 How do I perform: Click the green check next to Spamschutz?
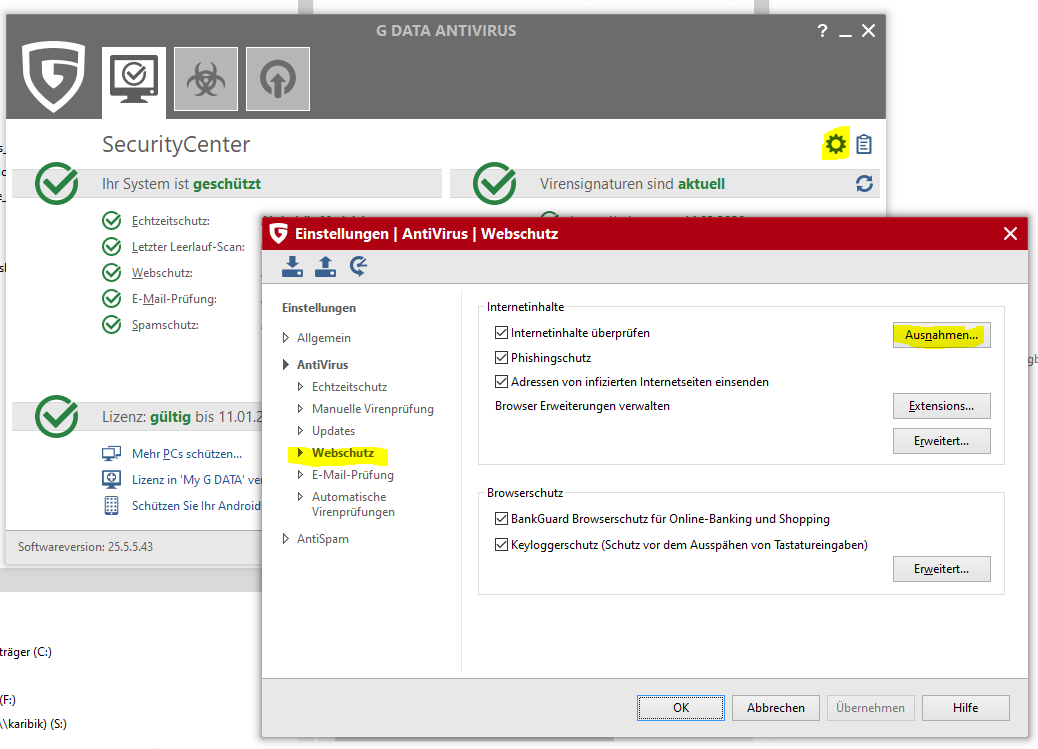(x=111, y=325)
